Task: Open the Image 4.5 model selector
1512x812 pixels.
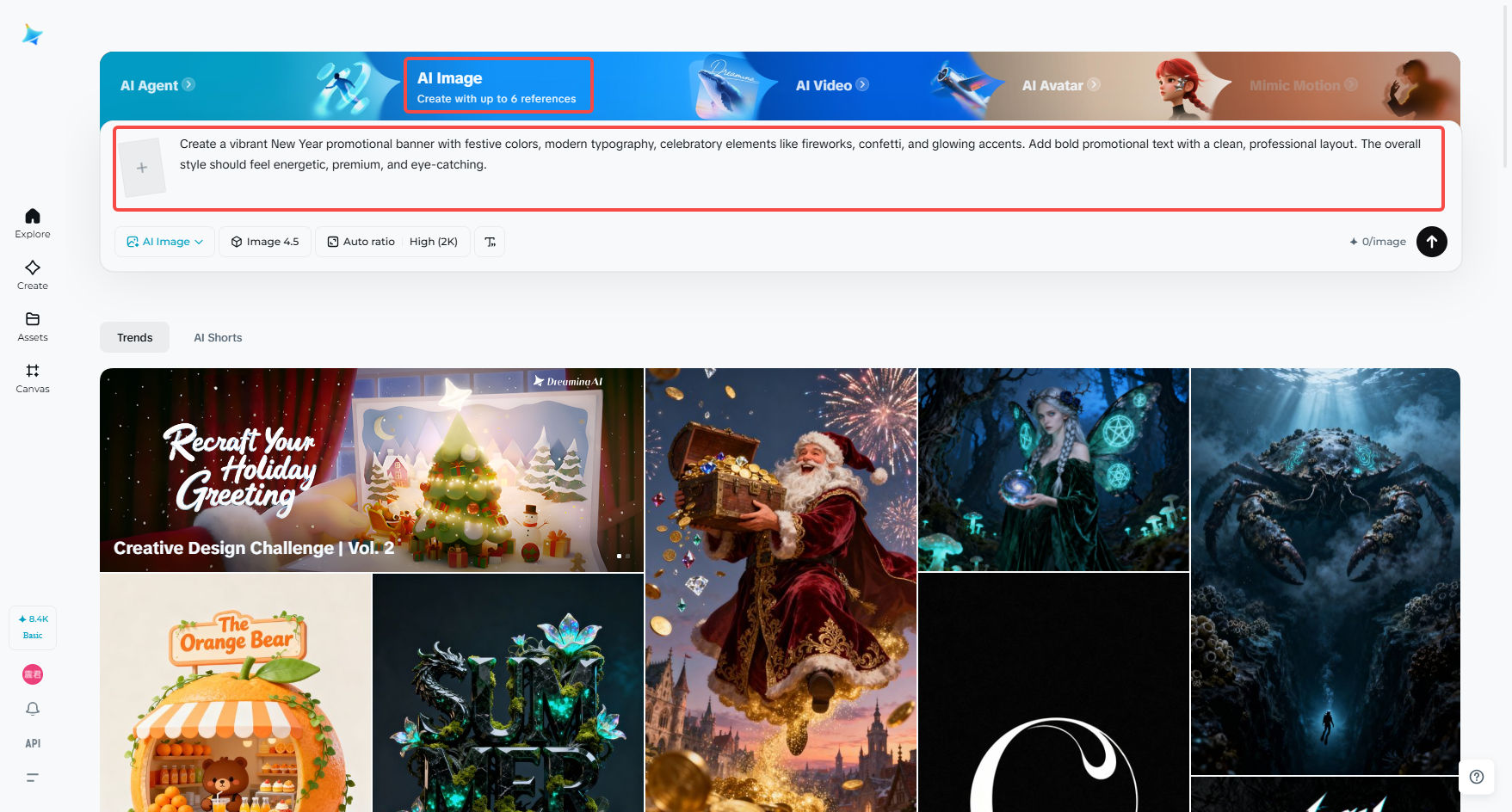Action: (265, 242)
